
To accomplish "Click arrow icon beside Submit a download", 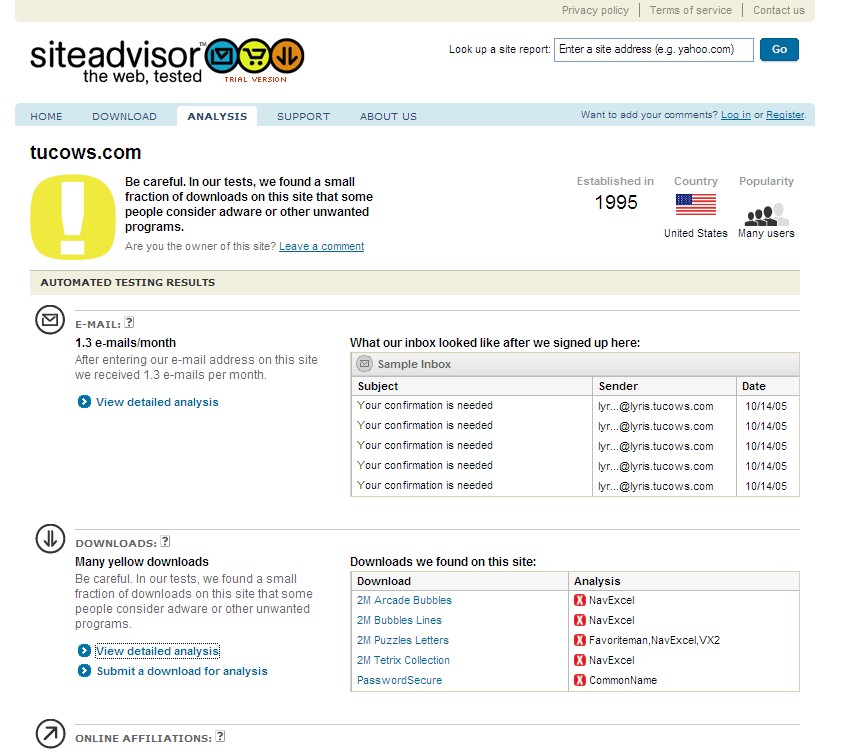I will (84, 670).
